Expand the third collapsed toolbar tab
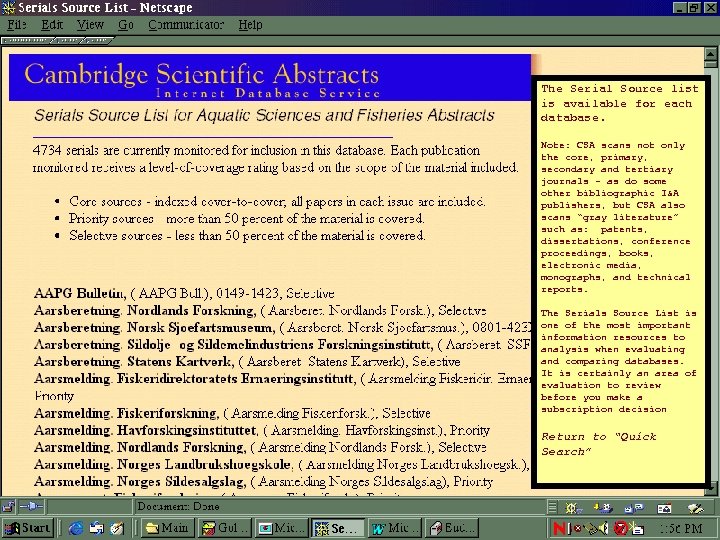720x540 pixels. click(x=97, y=40)
